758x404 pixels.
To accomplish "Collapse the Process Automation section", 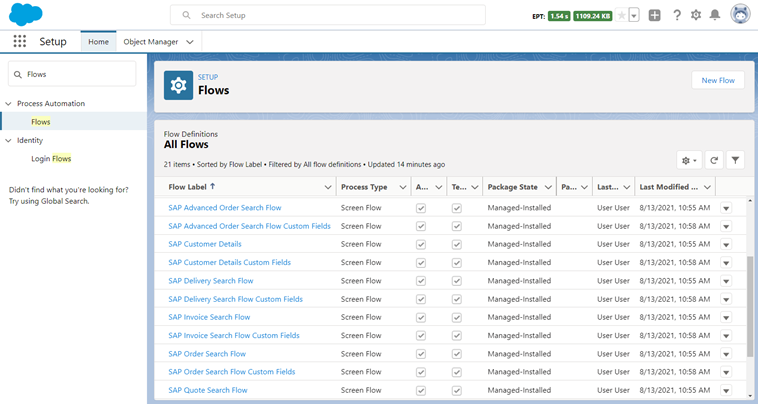I will [8, 103].
